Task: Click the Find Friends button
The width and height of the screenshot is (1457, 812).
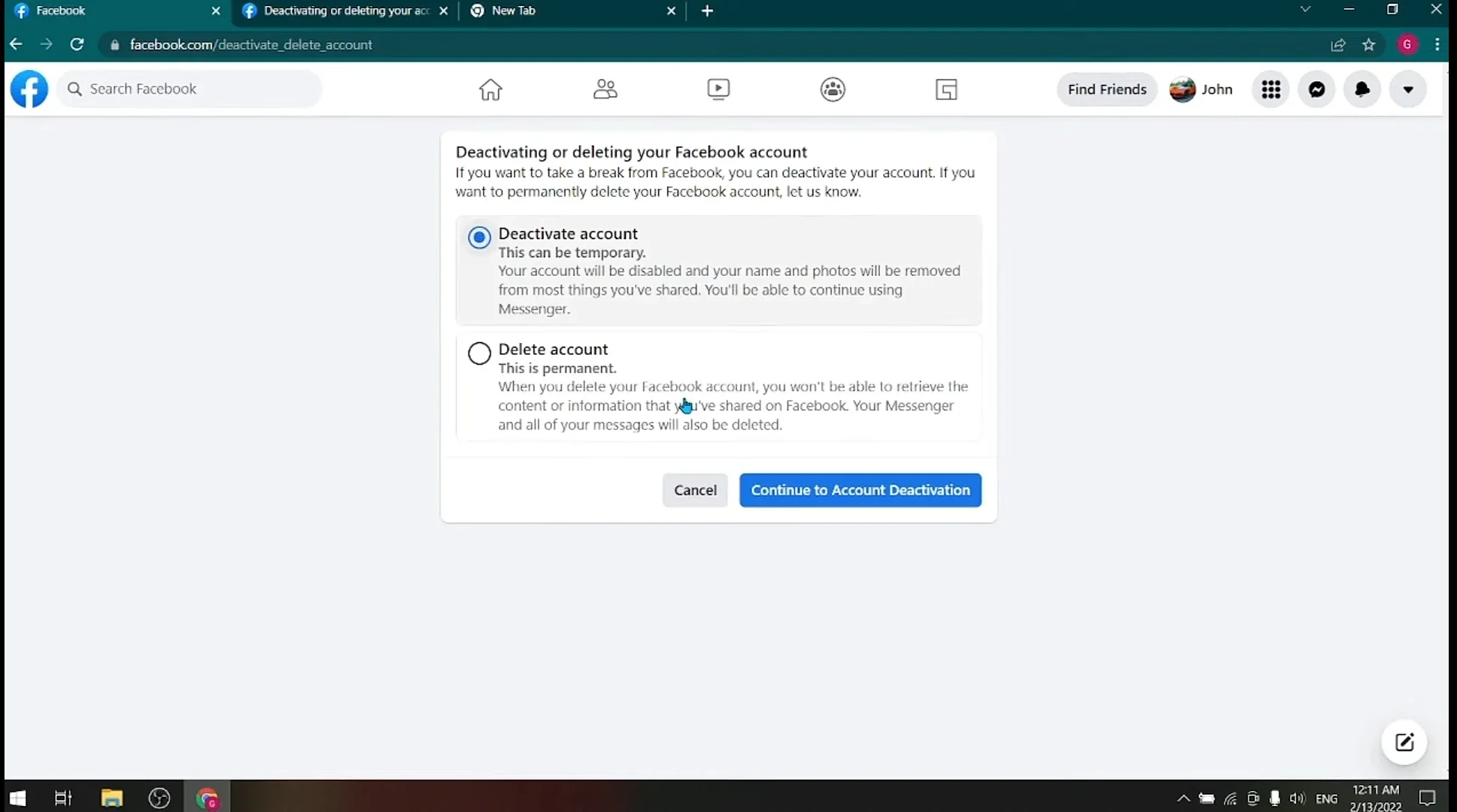Action: click(x=1106, y=89)
